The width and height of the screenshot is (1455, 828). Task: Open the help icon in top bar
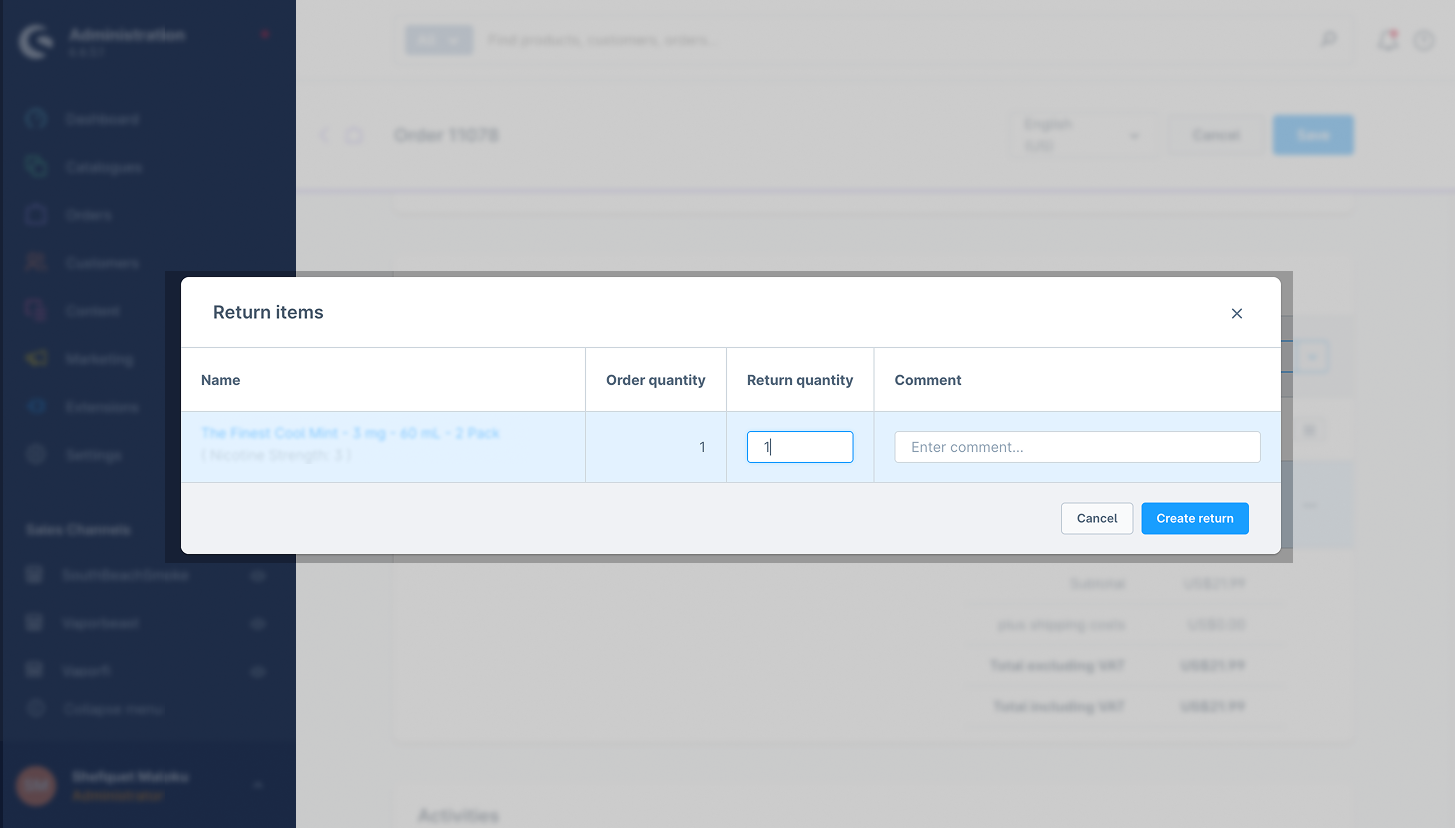tap(1423, 40)
